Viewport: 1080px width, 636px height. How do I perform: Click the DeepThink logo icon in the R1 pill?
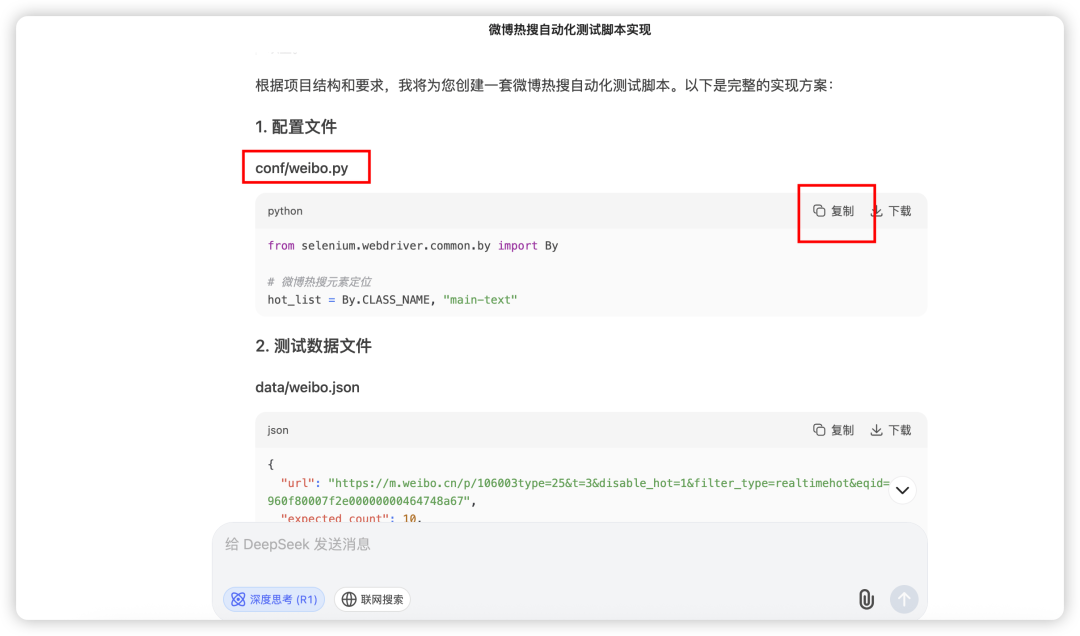[x=237, y=599]
